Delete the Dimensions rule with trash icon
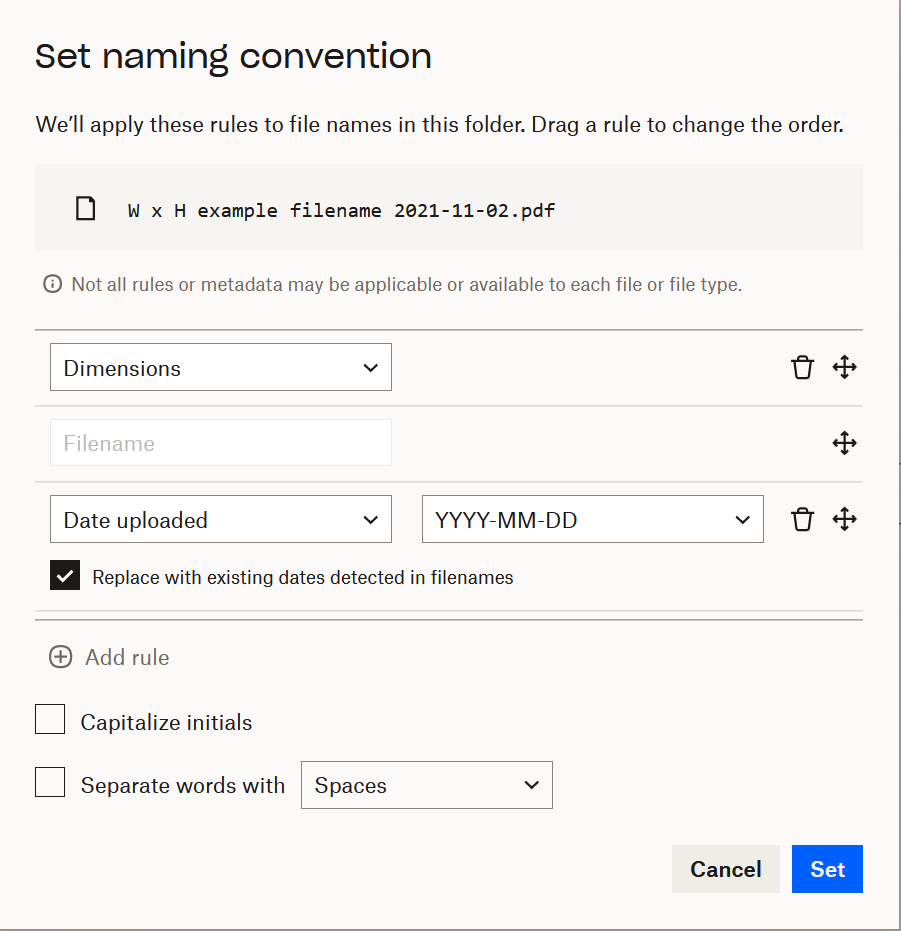This screenshot has width=901, height=931. coord(802,368)
